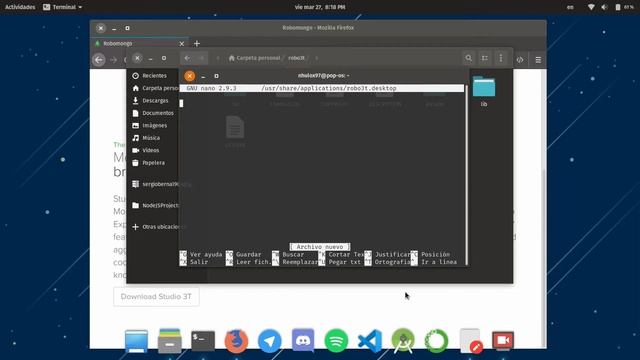Open the lib folder

[484, 91]
